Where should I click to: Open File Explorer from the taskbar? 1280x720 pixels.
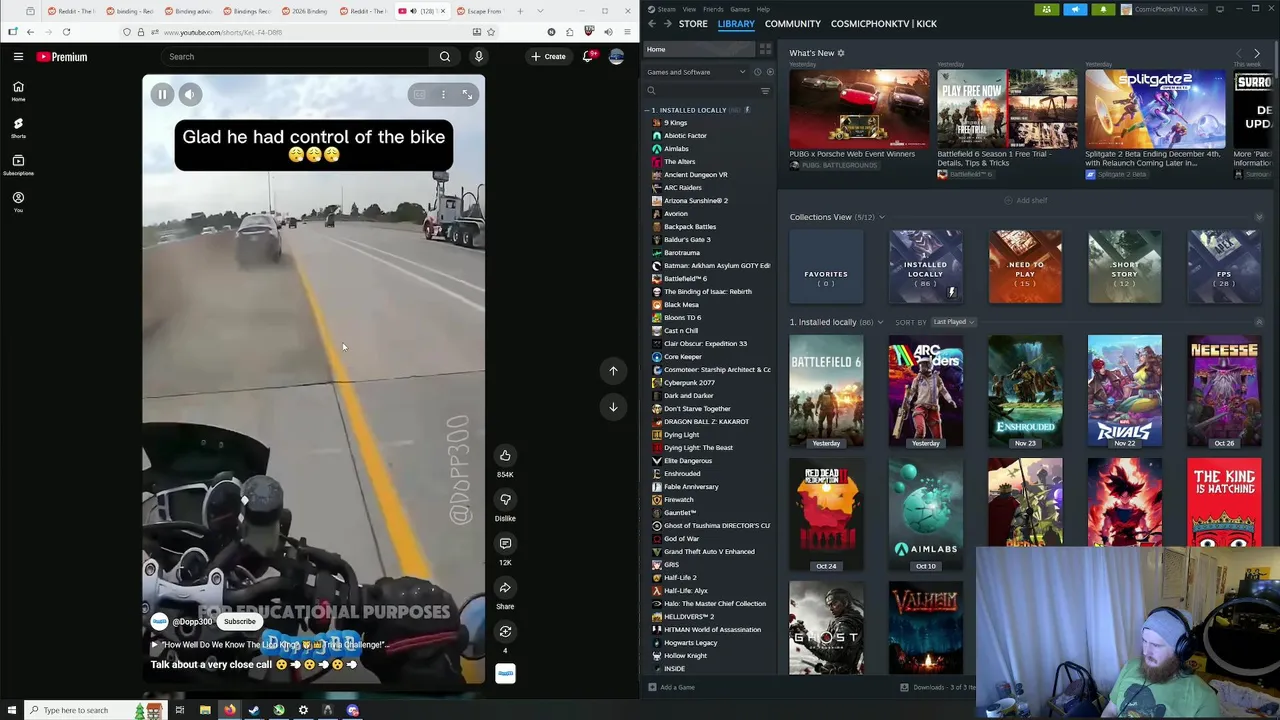pyautogui.click(x=205, y=710)
